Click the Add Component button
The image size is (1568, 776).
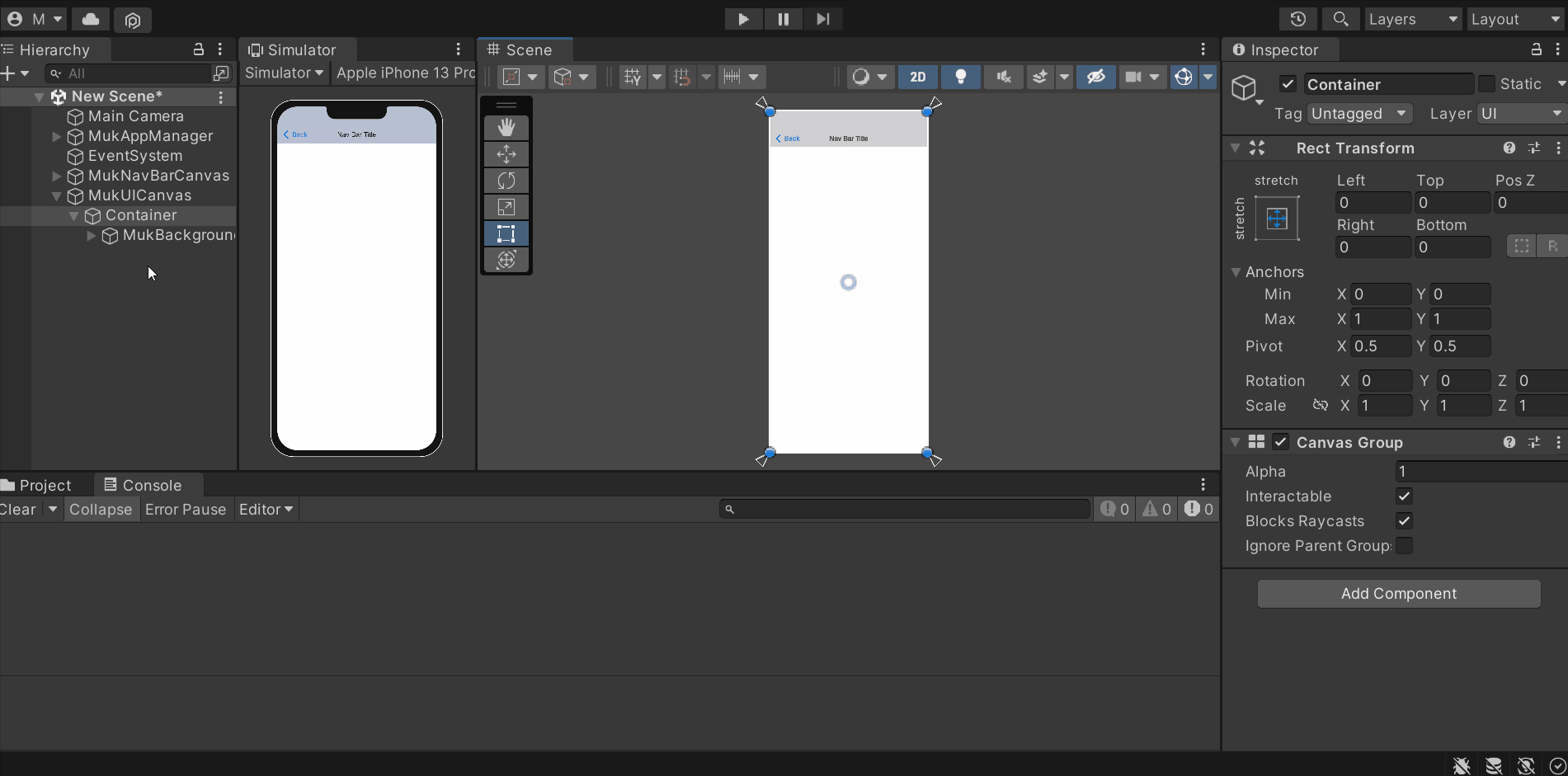pos(1399,594)
